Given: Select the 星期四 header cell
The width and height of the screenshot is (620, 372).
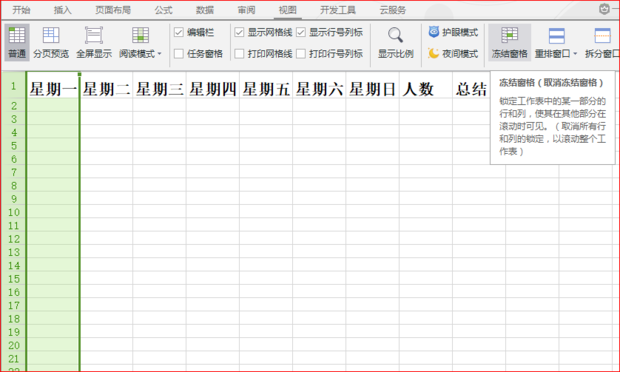Looking at the screenshot, I should (213, 85).
